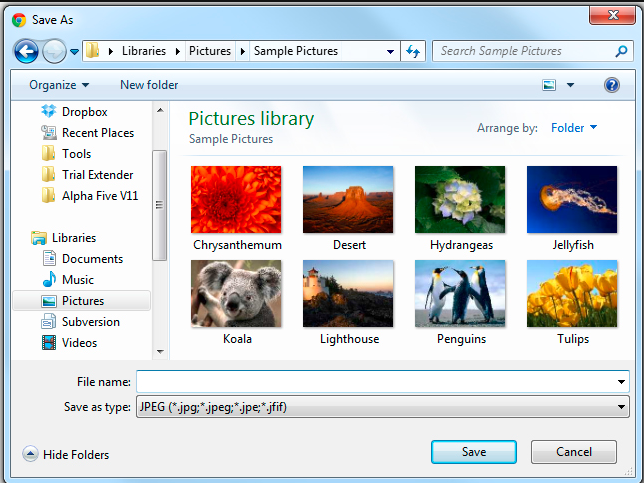Open the Documents library
Screen dimensions: 644x483
tap(82, 259)
